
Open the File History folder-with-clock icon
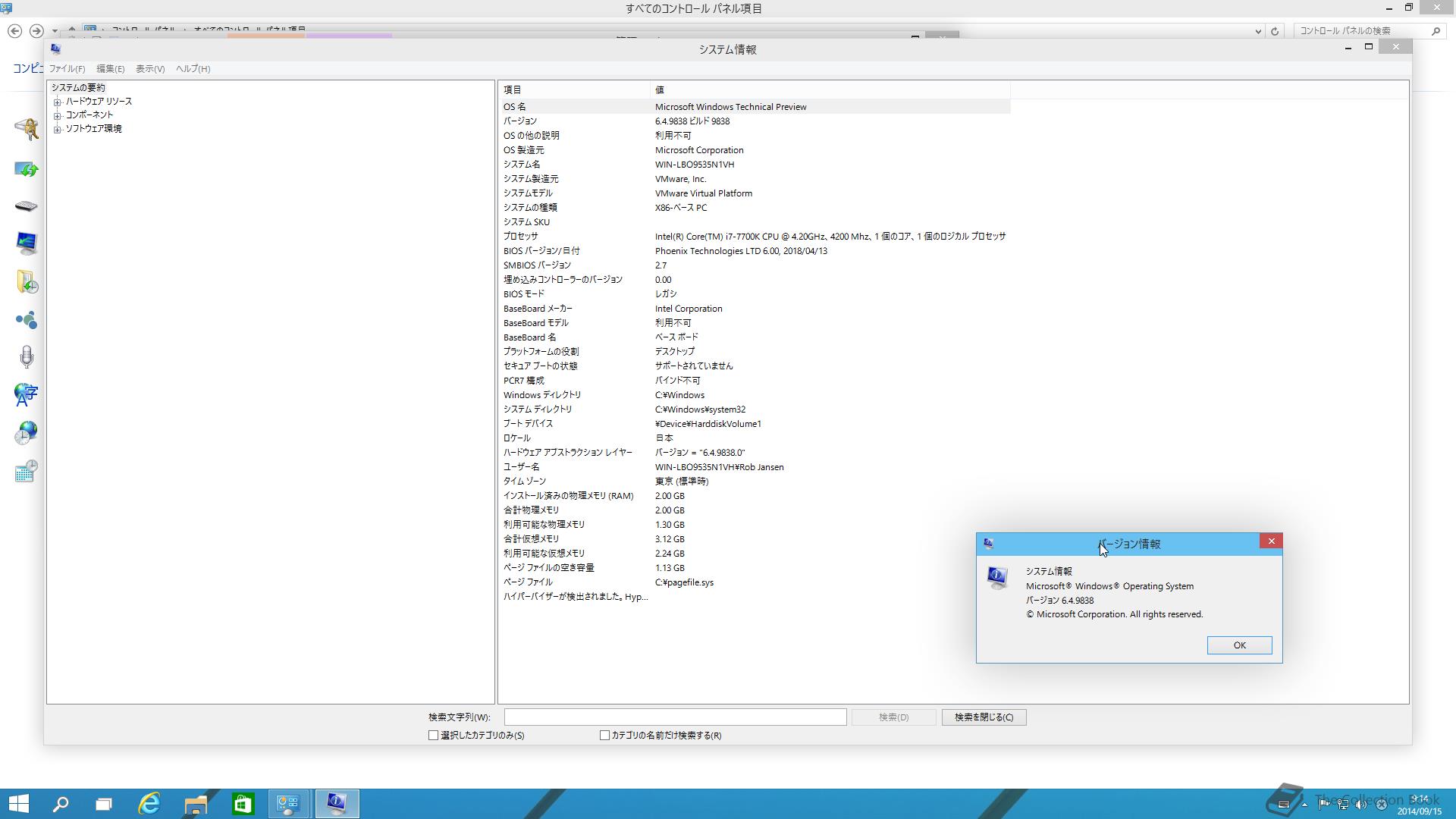click(27, 282)
